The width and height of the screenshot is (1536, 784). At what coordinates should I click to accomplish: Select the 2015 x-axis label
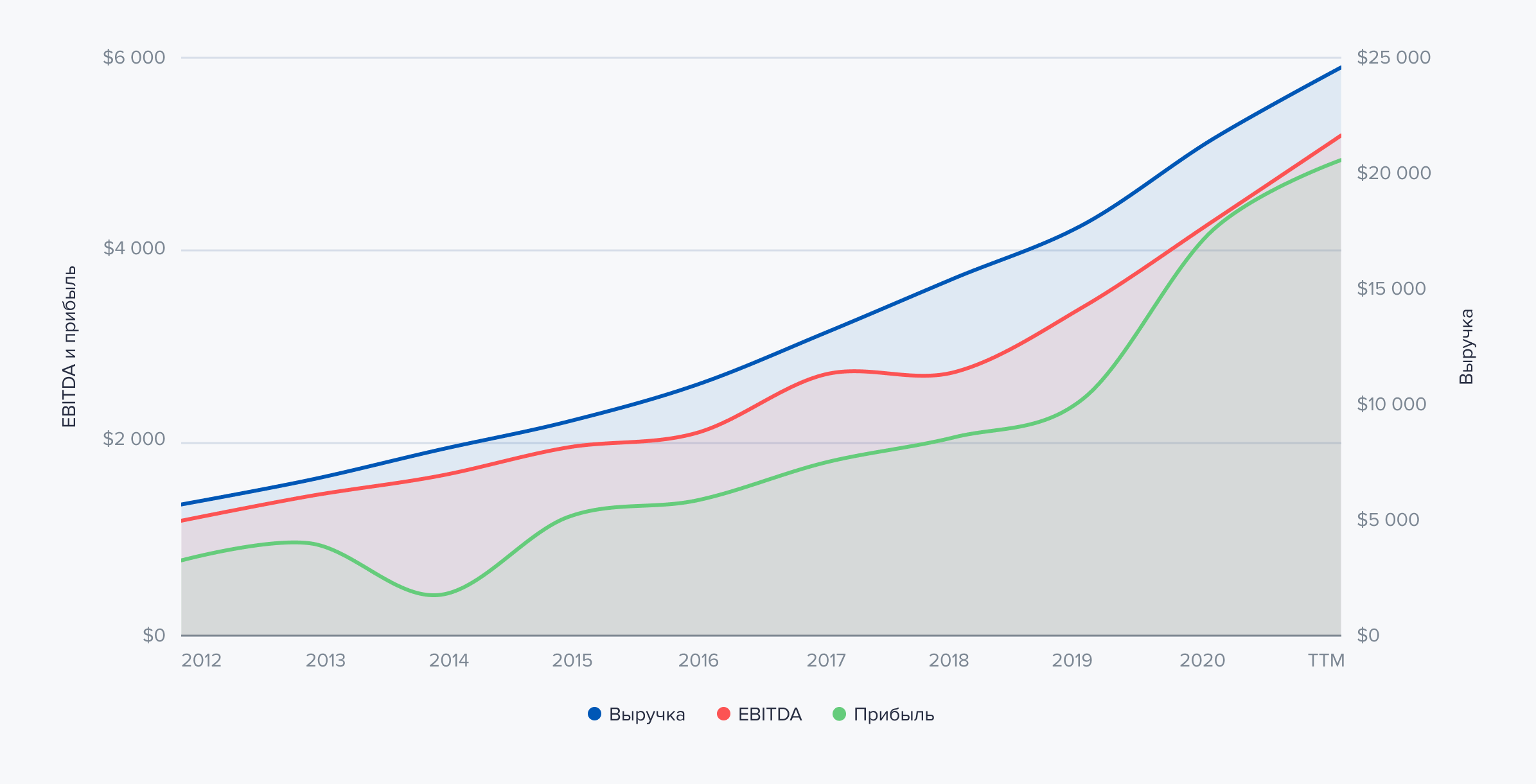pos(572,660)
